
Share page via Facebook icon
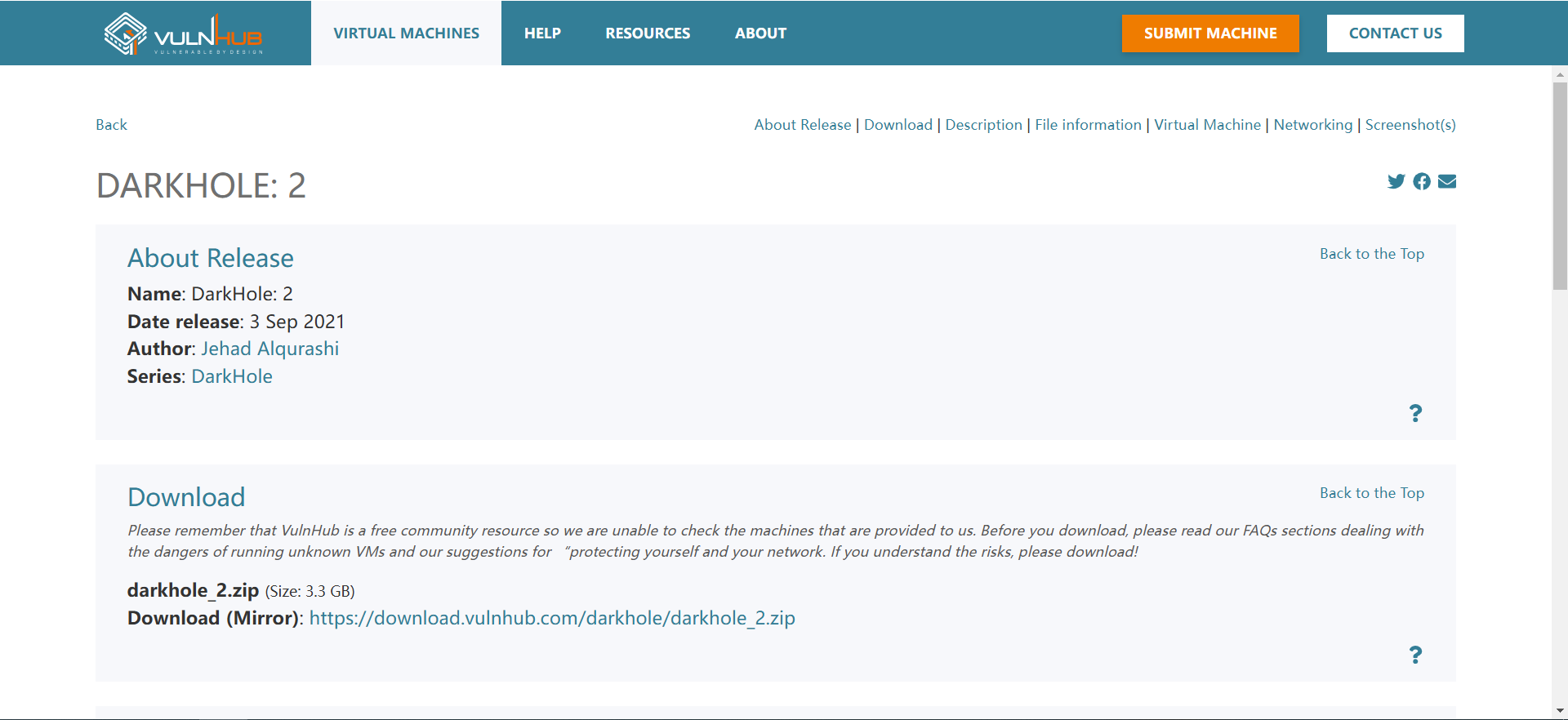click(x=1422, y=181)
